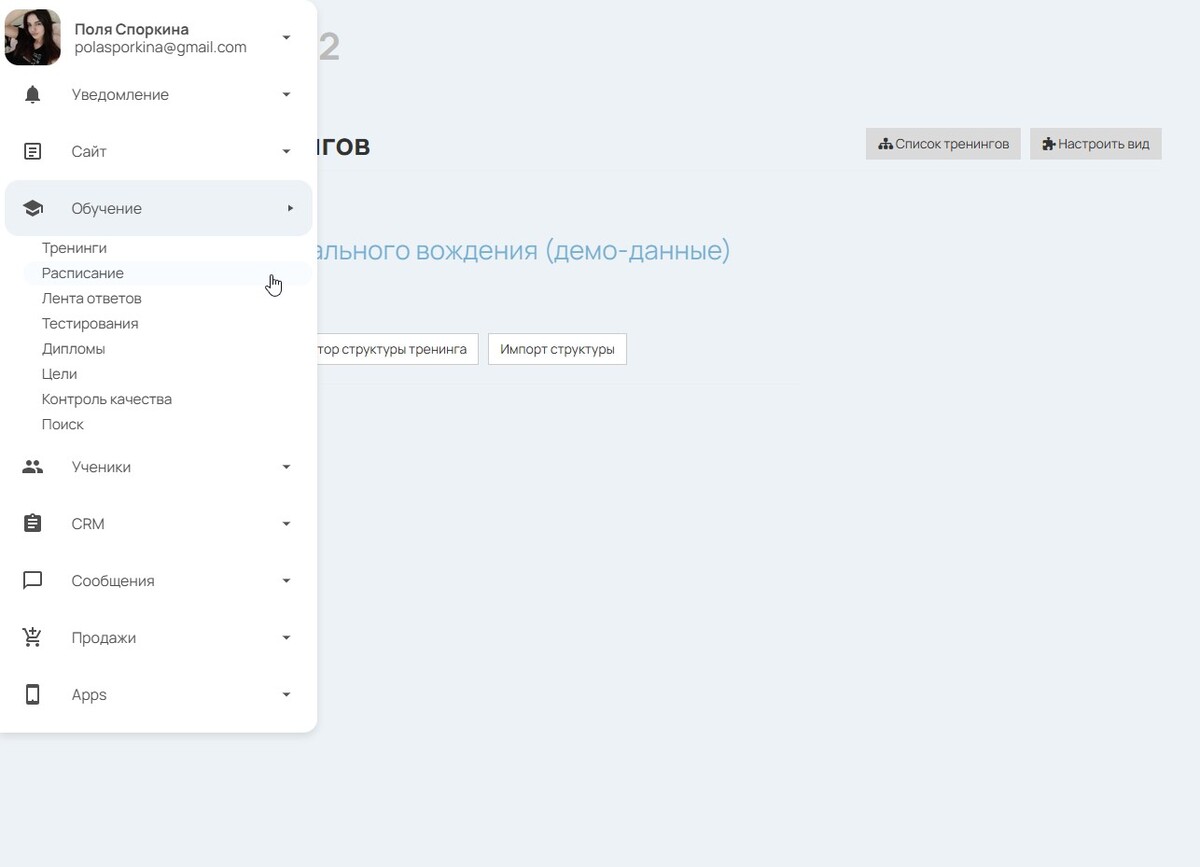Viewport: 1200px width, 867px height.
Task: Click the bell icon for Уведомление
Action: 33,95
